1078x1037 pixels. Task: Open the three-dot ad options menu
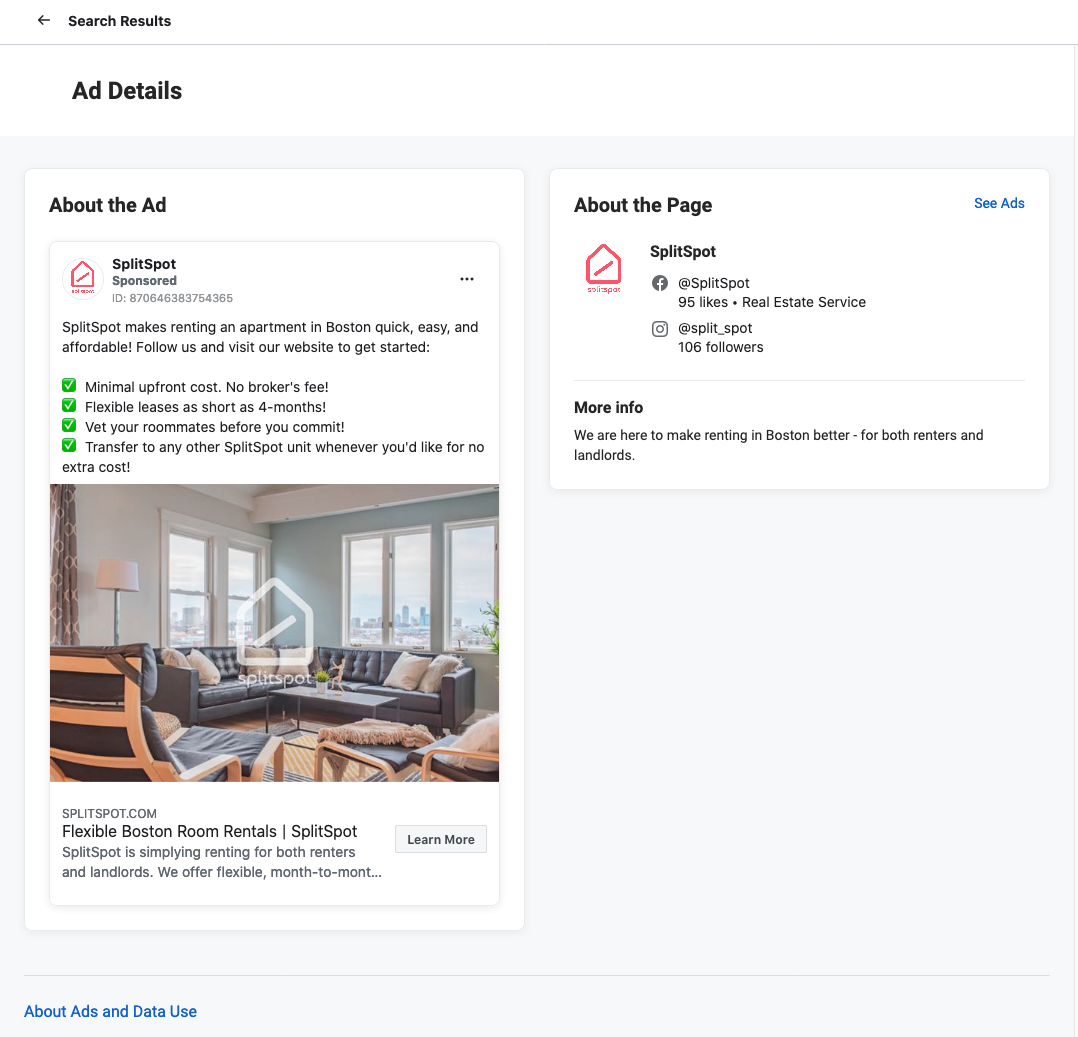click(x=467, y=279)
